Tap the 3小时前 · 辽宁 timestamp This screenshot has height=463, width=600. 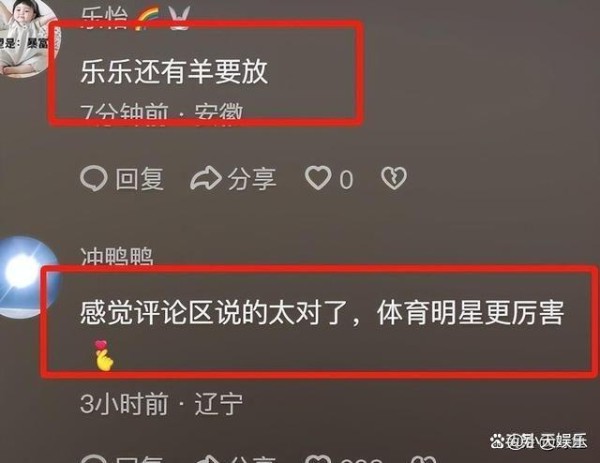point(161,403)
